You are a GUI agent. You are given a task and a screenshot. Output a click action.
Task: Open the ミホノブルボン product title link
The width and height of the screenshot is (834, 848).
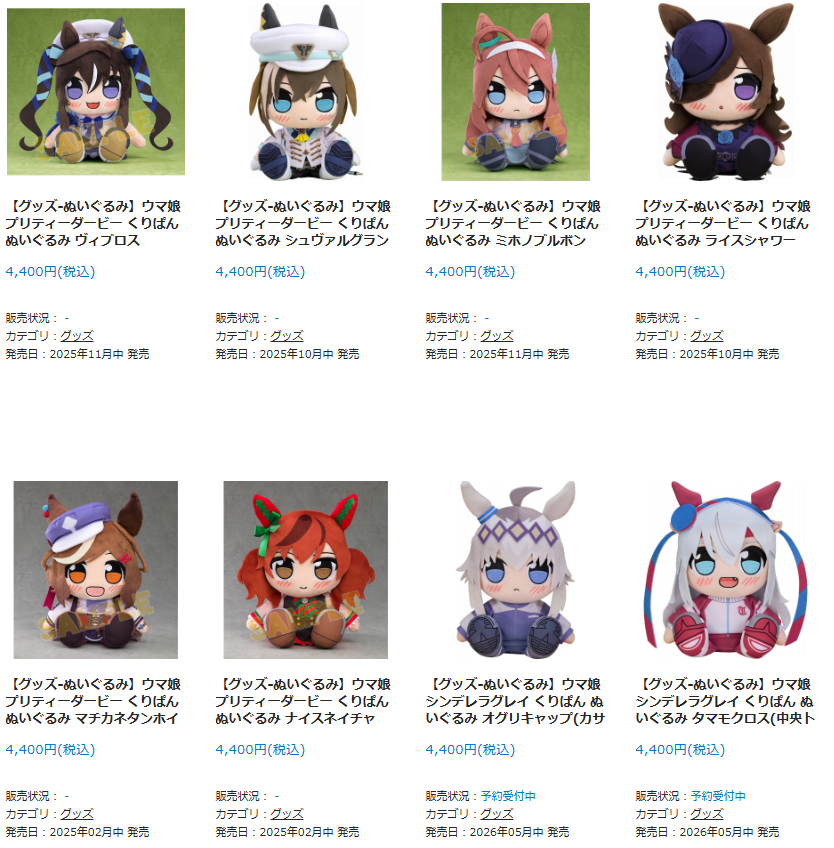pos(513,223)
